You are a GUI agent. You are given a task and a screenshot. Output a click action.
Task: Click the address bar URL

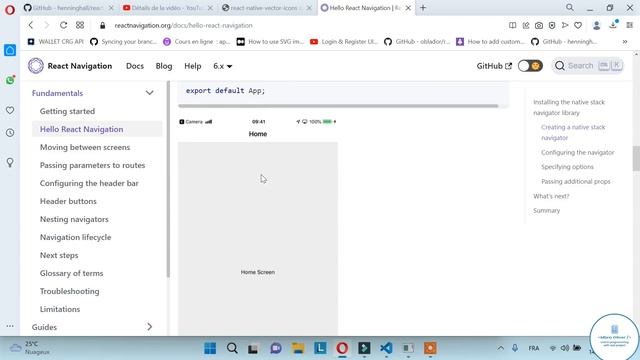click(183, 25)
